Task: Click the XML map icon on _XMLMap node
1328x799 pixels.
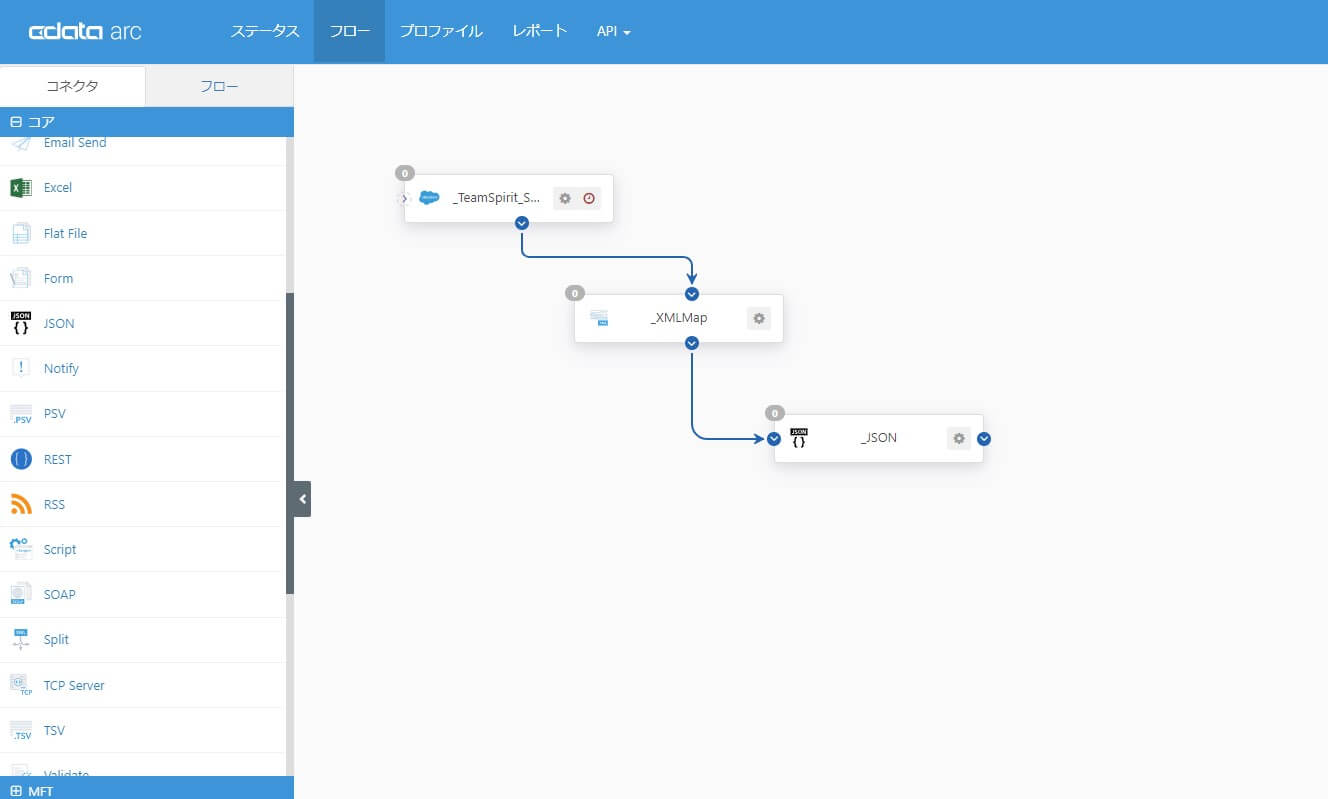Action: coord(599,318)
